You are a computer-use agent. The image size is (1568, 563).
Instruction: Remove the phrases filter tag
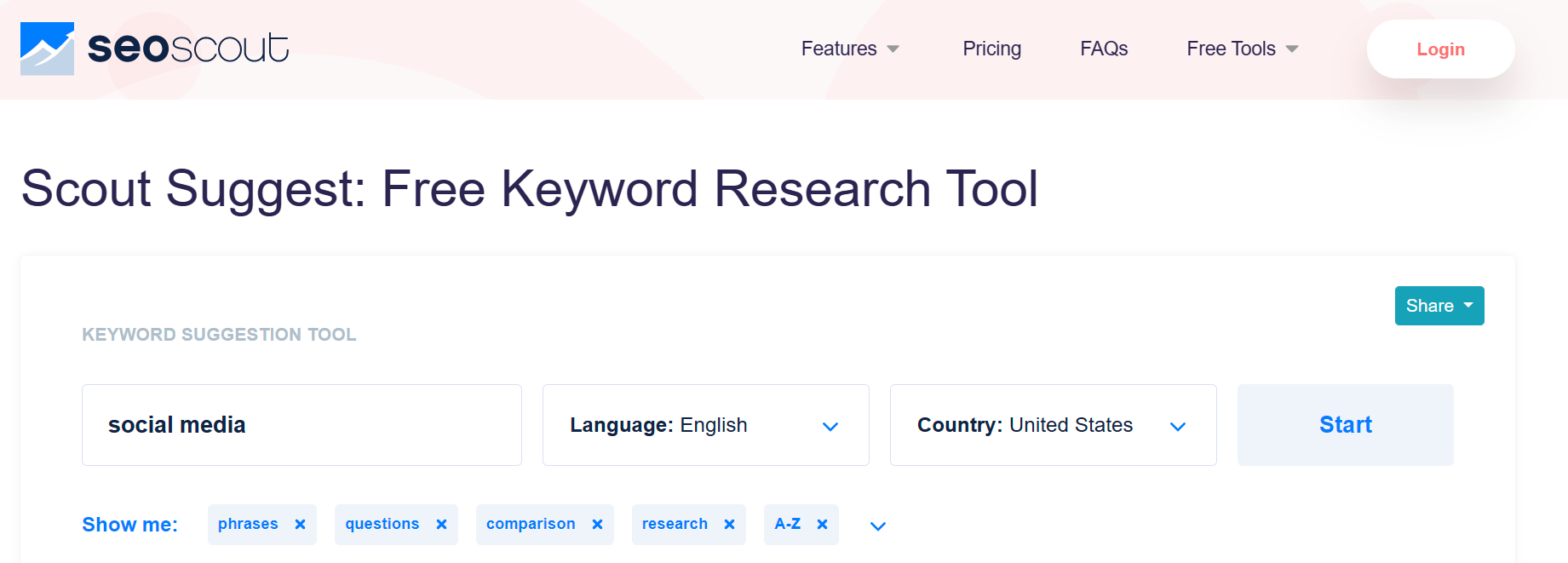pos(300,525)
